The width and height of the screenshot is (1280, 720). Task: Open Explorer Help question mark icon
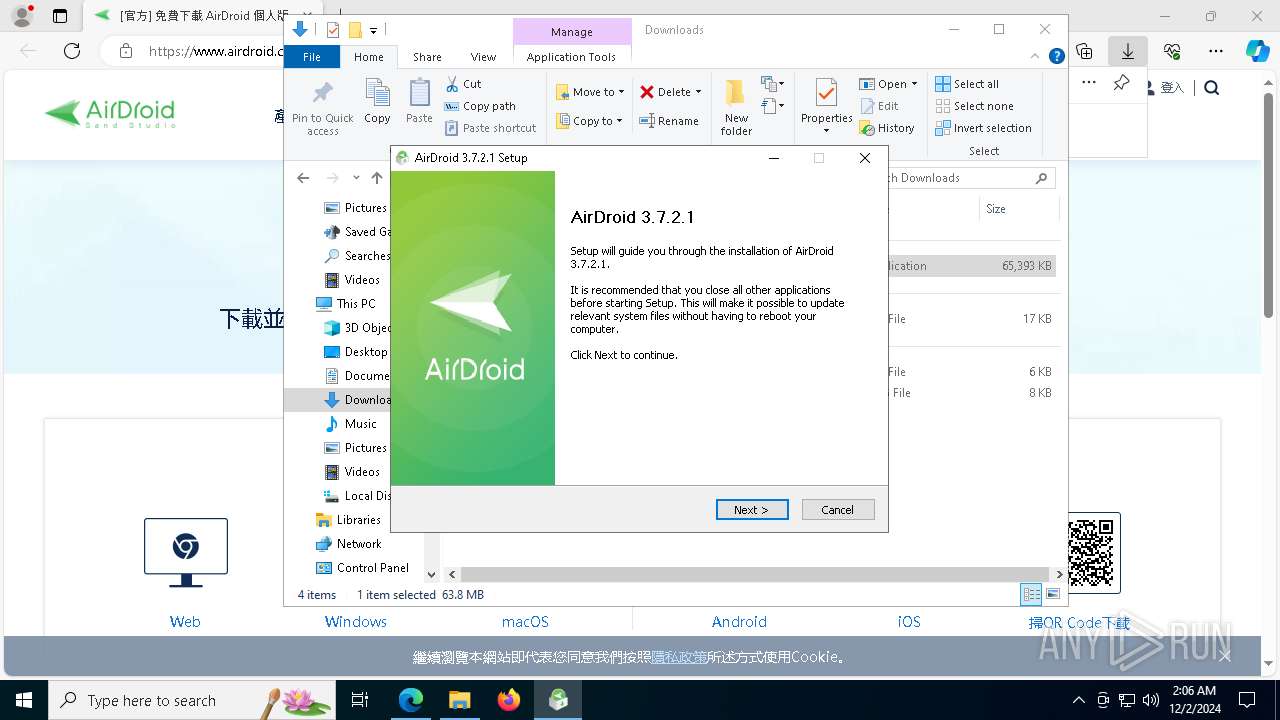(x=1056, y=56)
